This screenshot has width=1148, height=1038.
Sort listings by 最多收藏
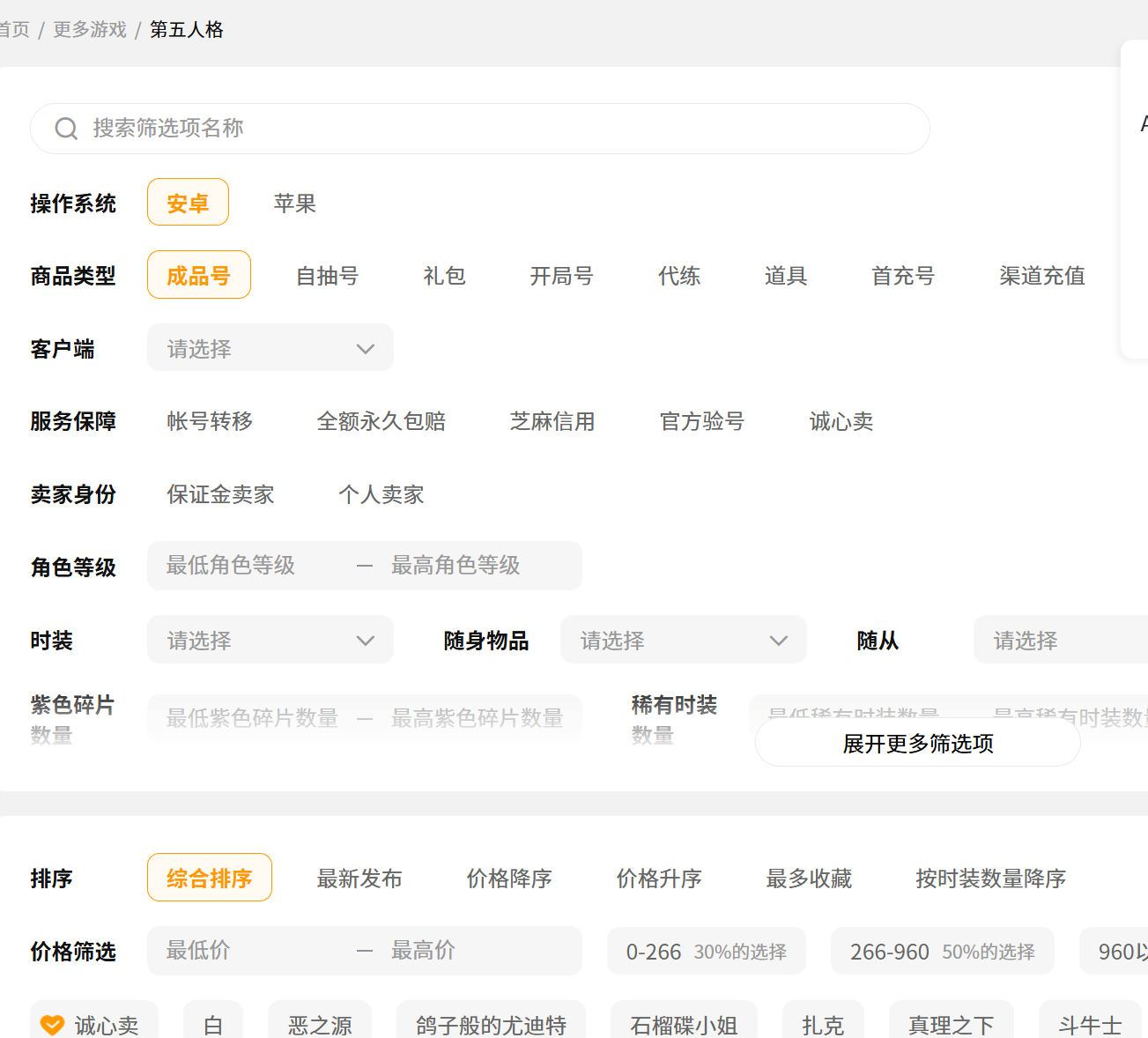808,879
